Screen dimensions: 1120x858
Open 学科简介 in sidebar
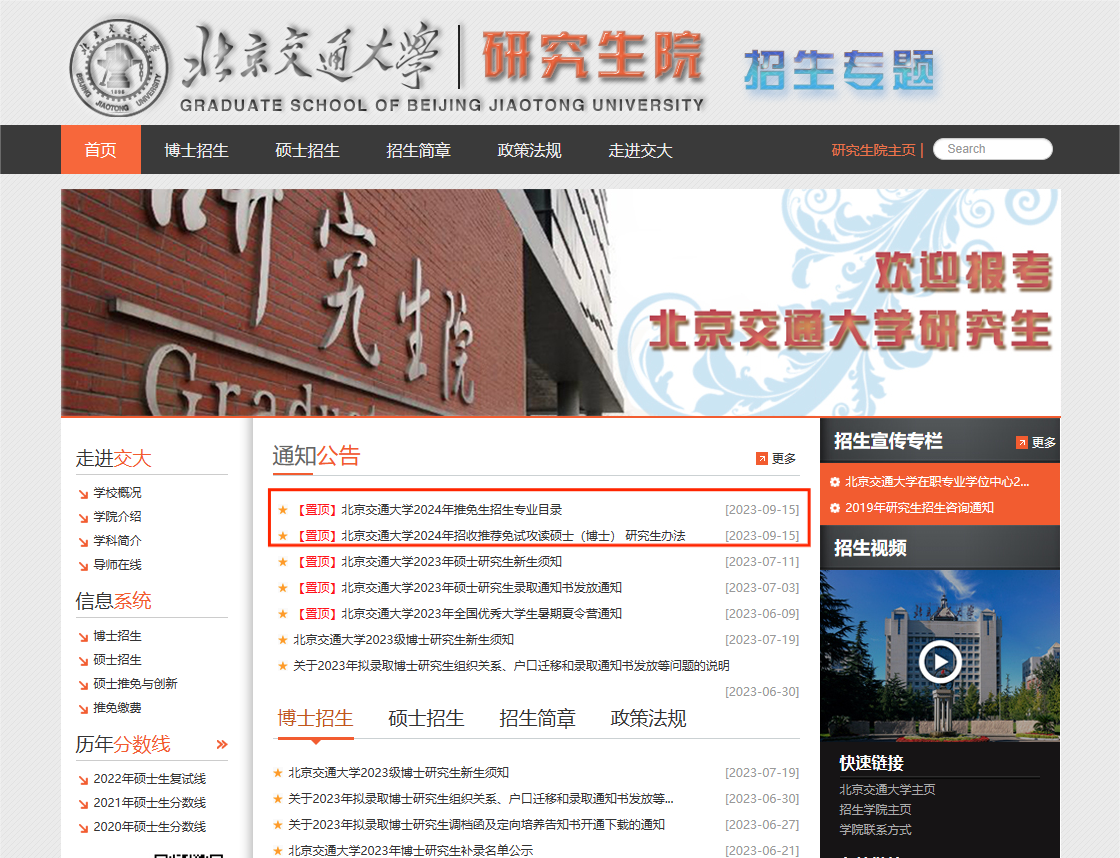tap(117, 541)
